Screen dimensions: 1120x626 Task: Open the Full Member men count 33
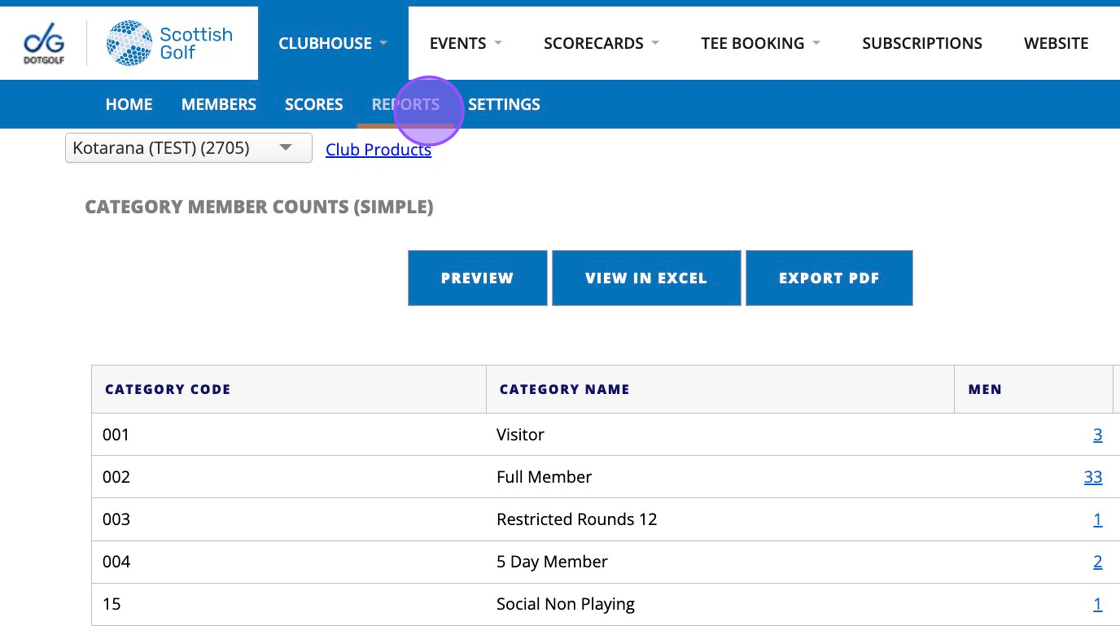coord(1093,477)
